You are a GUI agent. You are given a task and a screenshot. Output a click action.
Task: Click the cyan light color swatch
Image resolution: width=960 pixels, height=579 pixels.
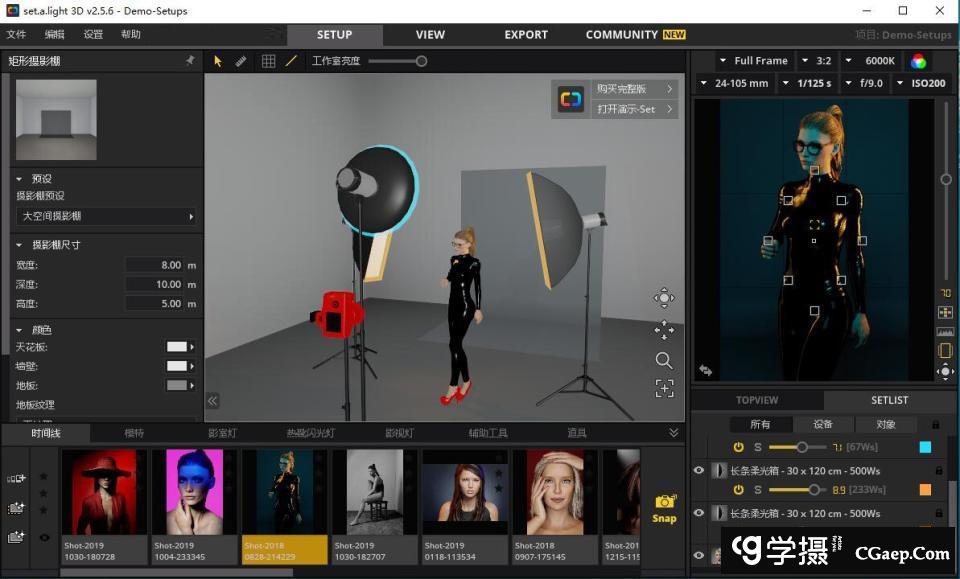(x=925, y=447)
